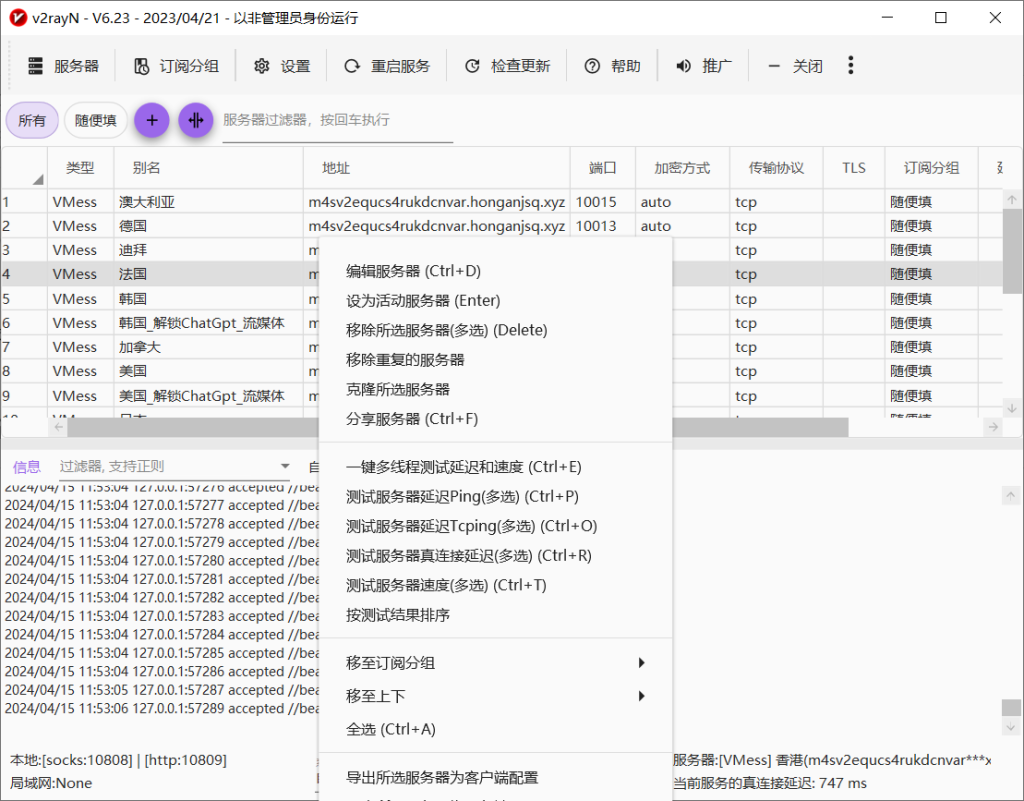Click the purple add-server plus icon
Screen dimensions: 1024x801
pyautogui.click(x=151, y=120)
